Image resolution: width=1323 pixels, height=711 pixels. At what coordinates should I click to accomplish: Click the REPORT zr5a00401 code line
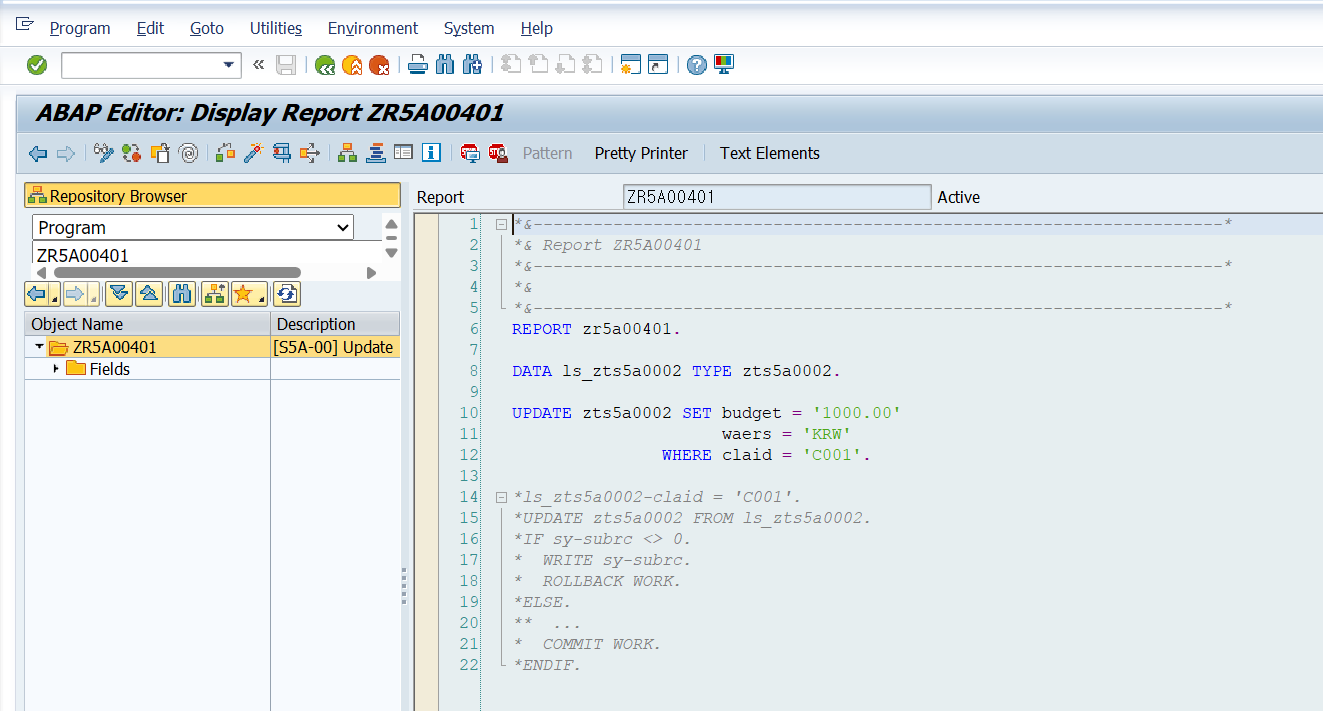[x=596, y=329]
